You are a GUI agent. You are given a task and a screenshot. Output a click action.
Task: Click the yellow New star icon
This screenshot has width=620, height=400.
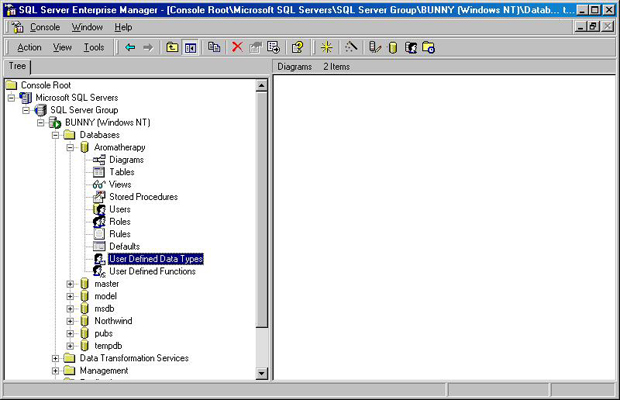pos(327,47)
